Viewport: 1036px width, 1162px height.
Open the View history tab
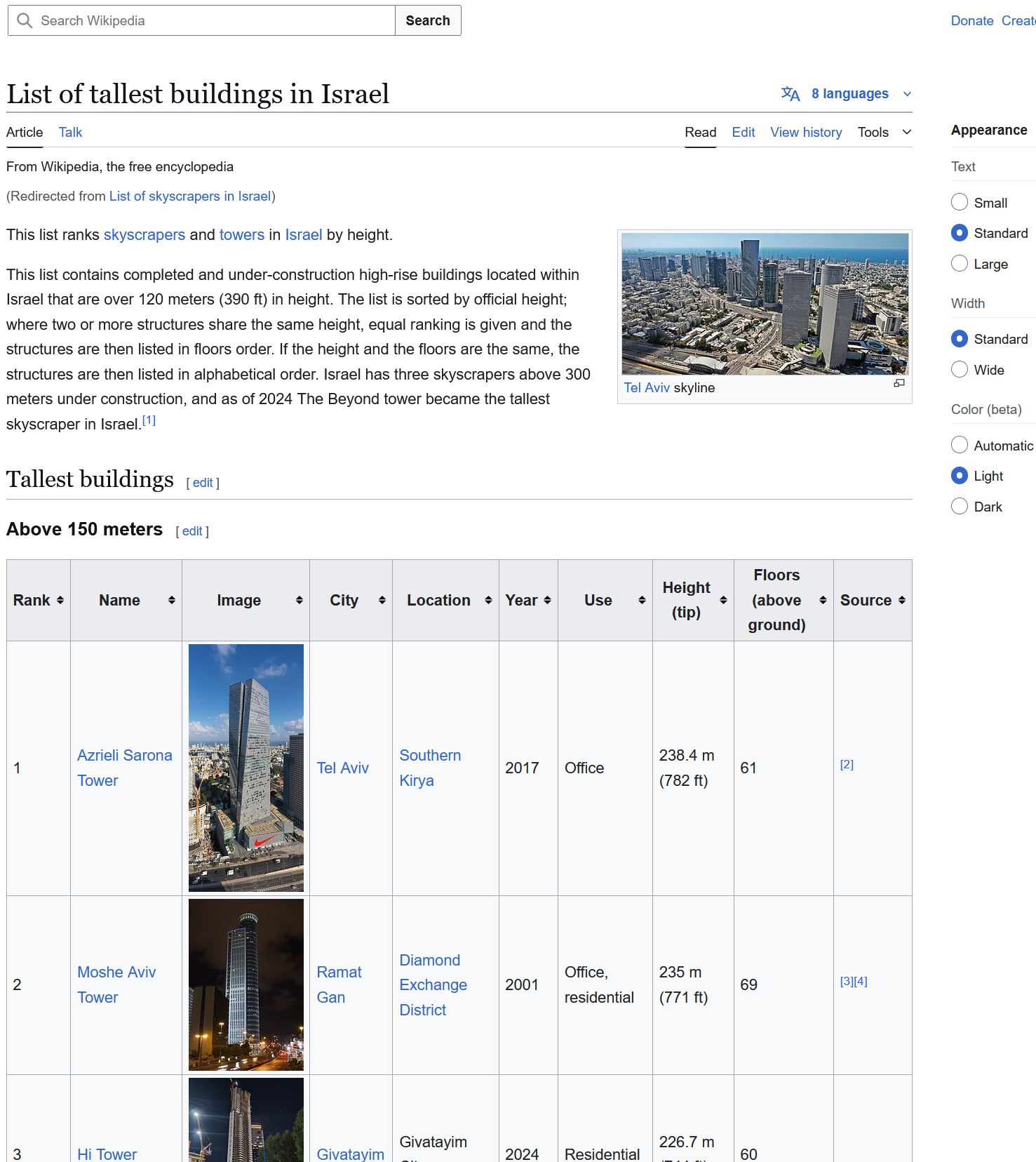tap(806, 132)
